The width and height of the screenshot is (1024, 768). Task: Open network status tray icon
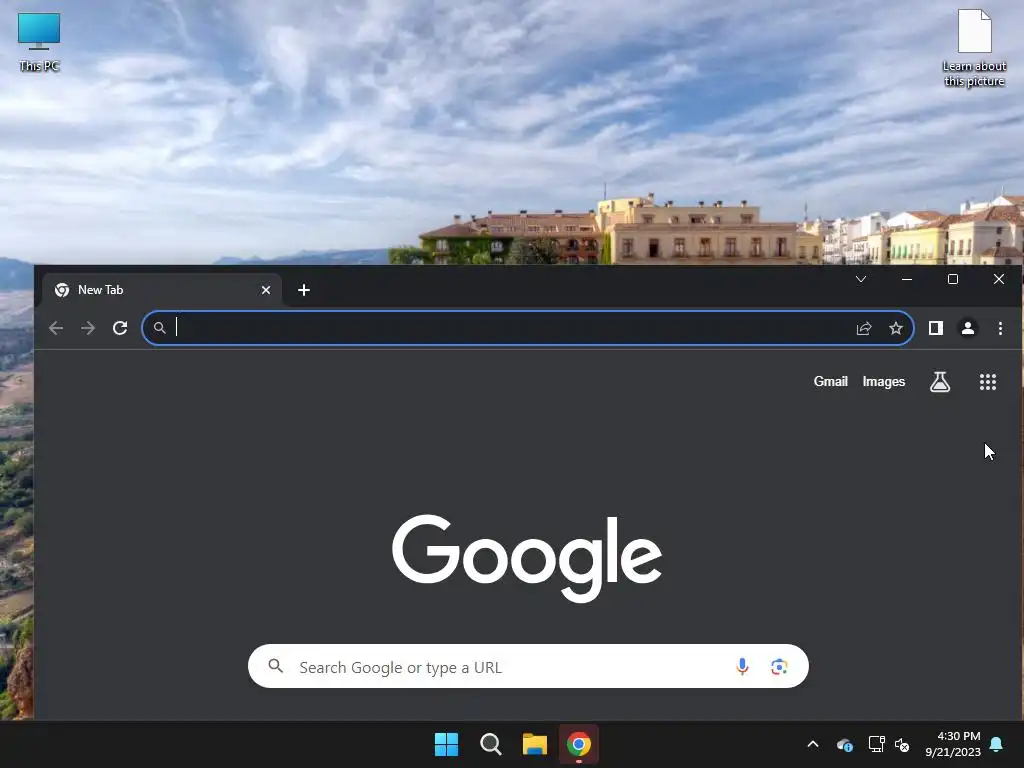[876, 744]
